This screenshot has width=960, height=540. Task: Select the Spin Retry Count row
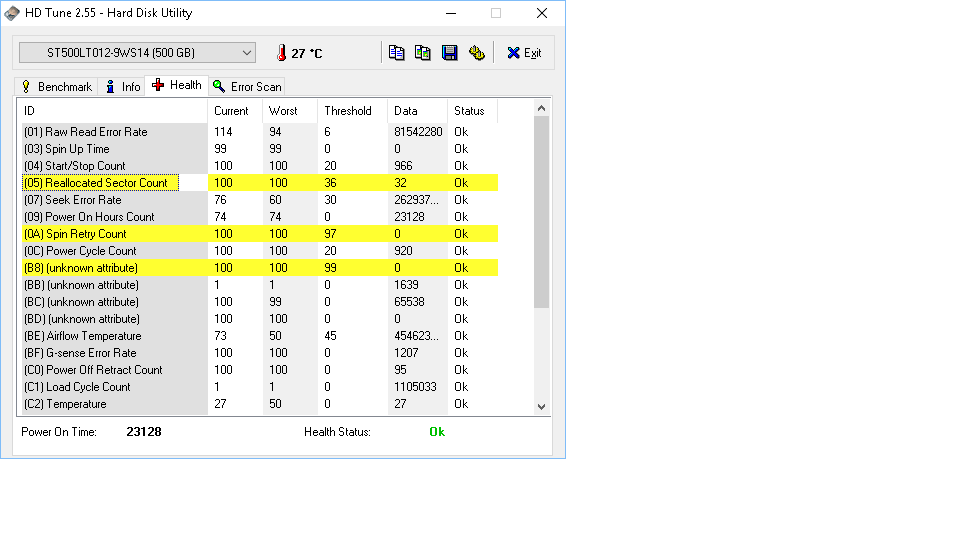coord(260,234)
